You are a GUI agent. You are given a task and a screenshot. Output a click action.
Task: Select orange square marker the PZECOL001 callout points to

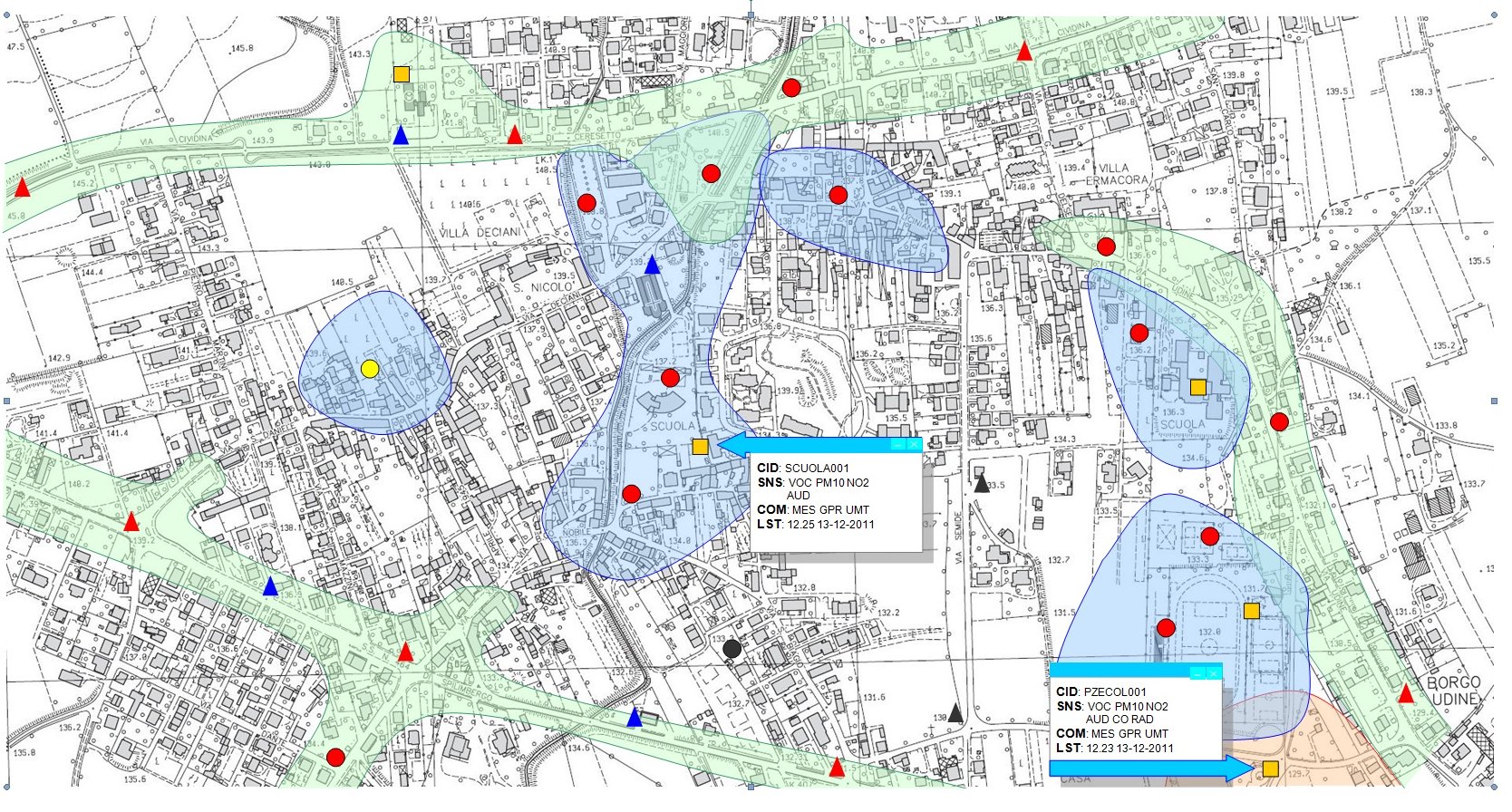click(x=1270, y=769)
